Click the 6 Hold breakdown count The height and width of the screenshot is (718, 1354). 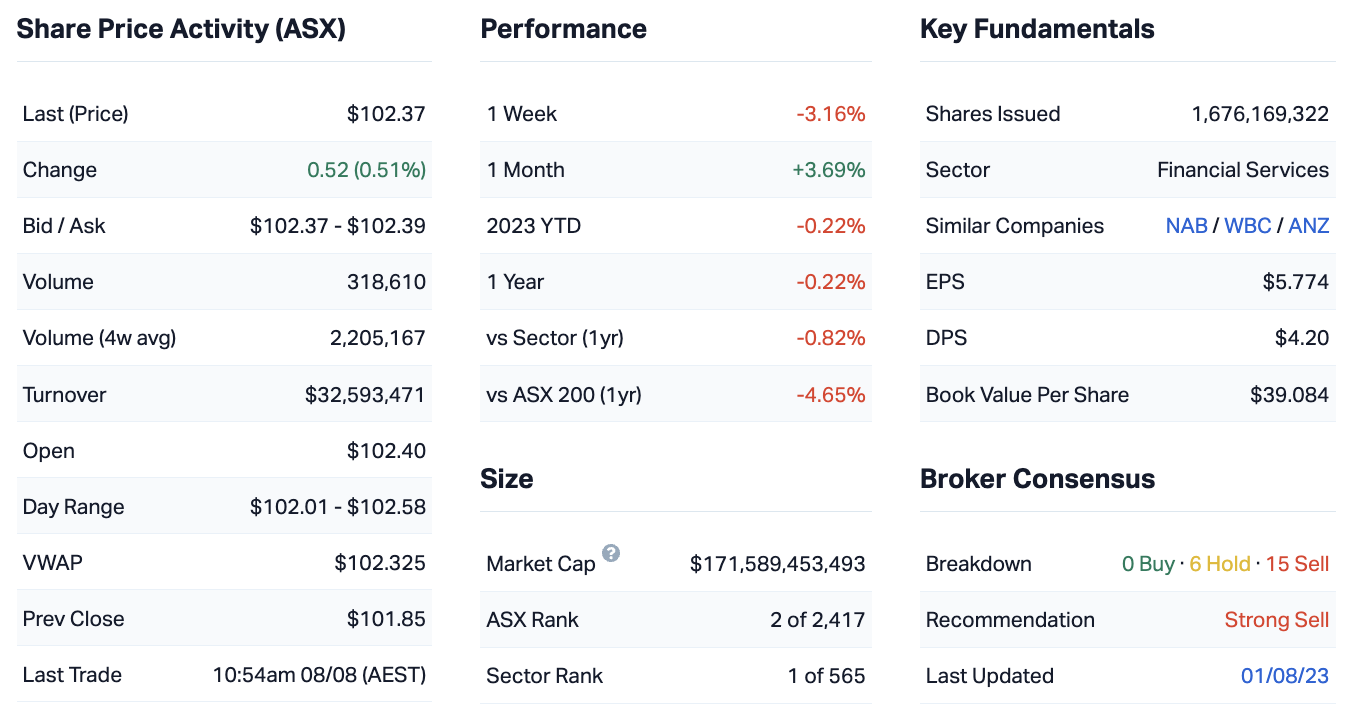pos(1219,564)
